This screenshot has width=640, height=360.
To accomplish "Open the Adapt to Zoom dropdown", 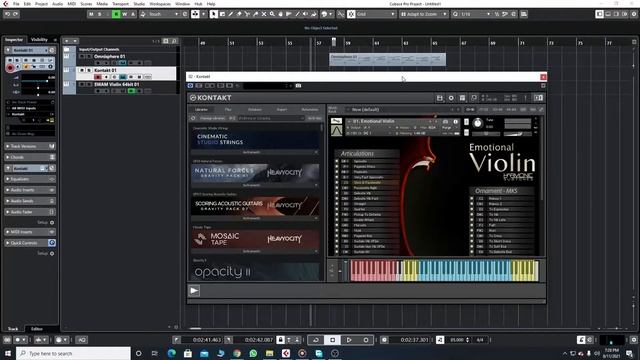I will pyautogui.click(x=424, y=14).
